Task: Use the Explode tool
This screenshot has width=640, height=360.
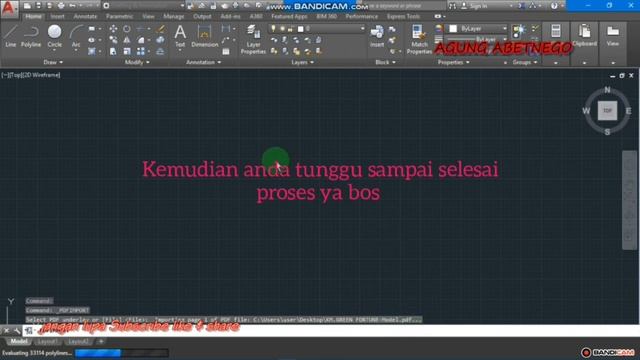Action: point(160,40)
